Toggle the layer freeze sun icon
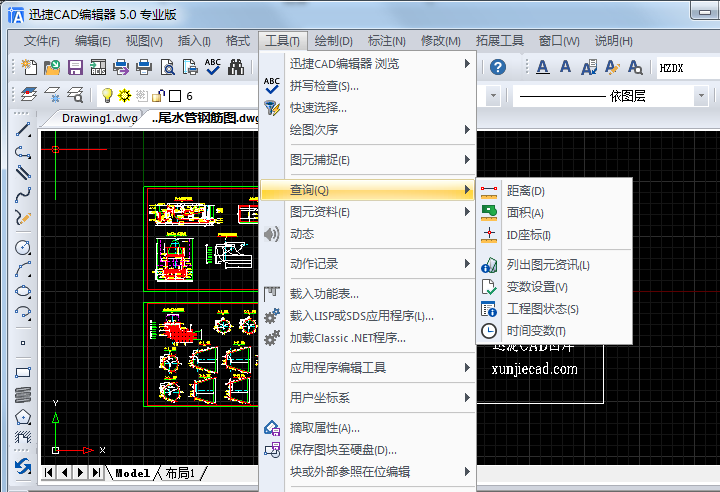Viewport: 720px width, 492px height. click(x=124, y=95)
